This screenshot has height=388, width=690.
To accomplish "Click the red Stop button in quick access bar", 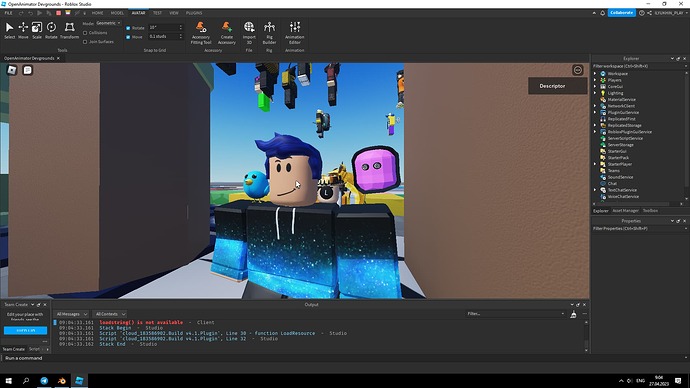I will click(x=58, y=13).
